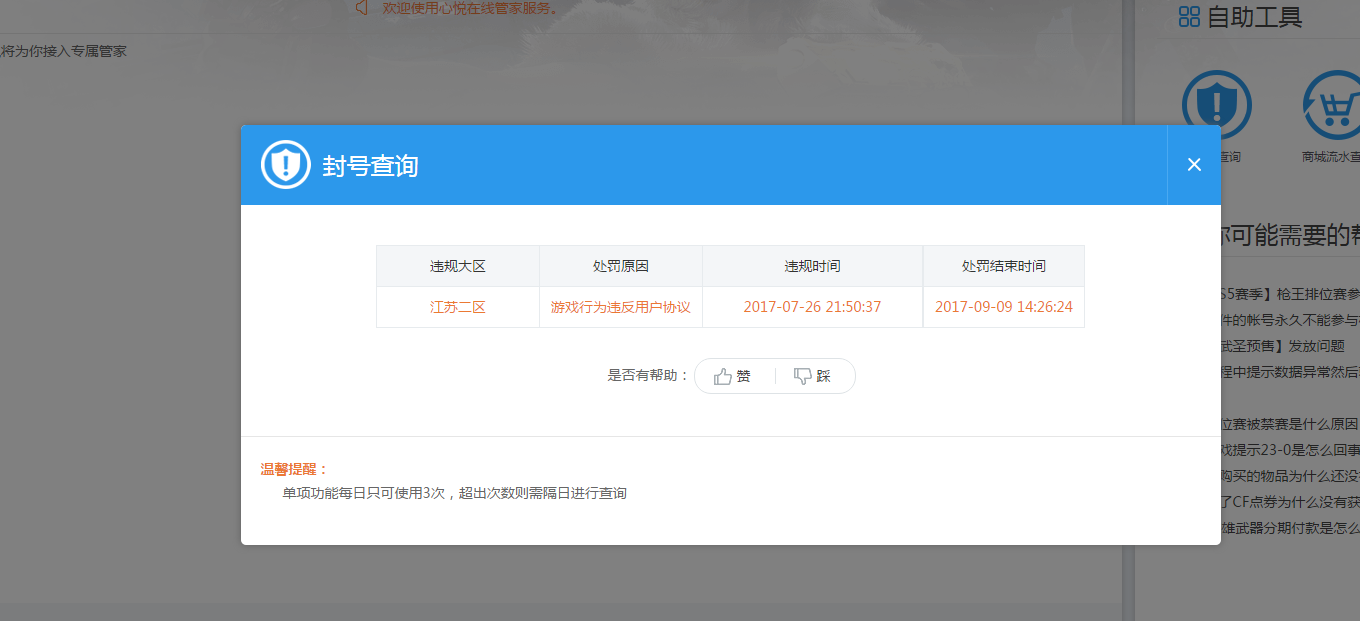
Task: Open the CF点券为什么没有获 help link
Action: point(1291,501)
